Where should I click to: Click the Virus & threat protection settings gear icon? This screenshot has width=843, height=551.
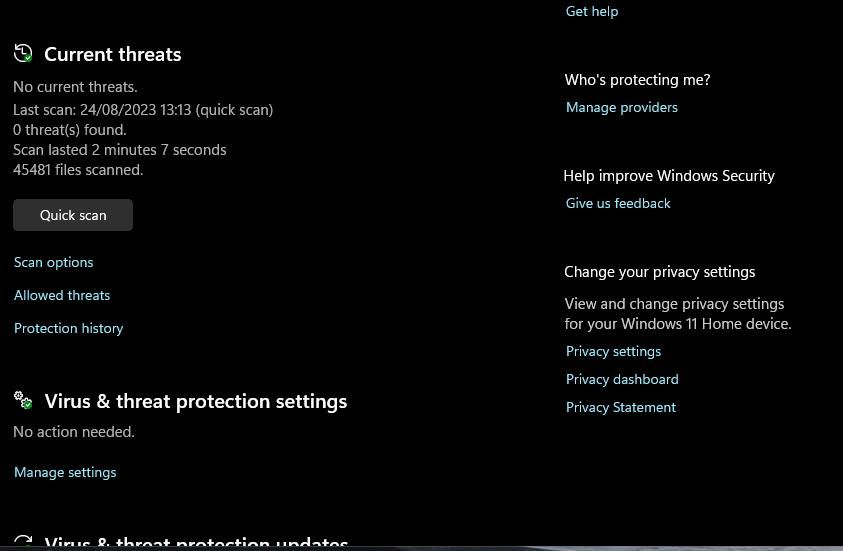coord(23,401)
